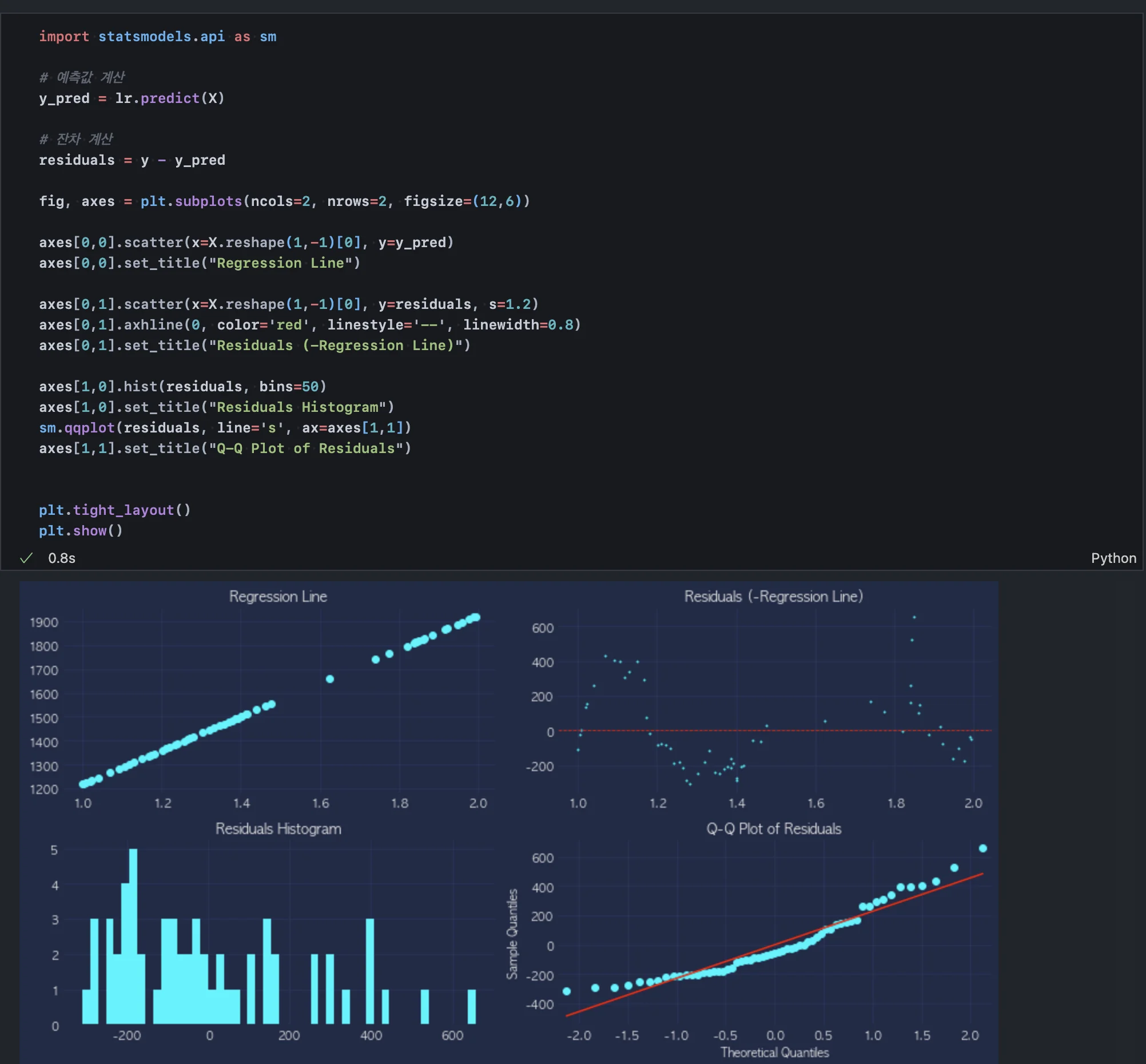Screen dimensions: 1146x1064
Task: Click the 0.8s execution time text
Action: coord(62,558)
